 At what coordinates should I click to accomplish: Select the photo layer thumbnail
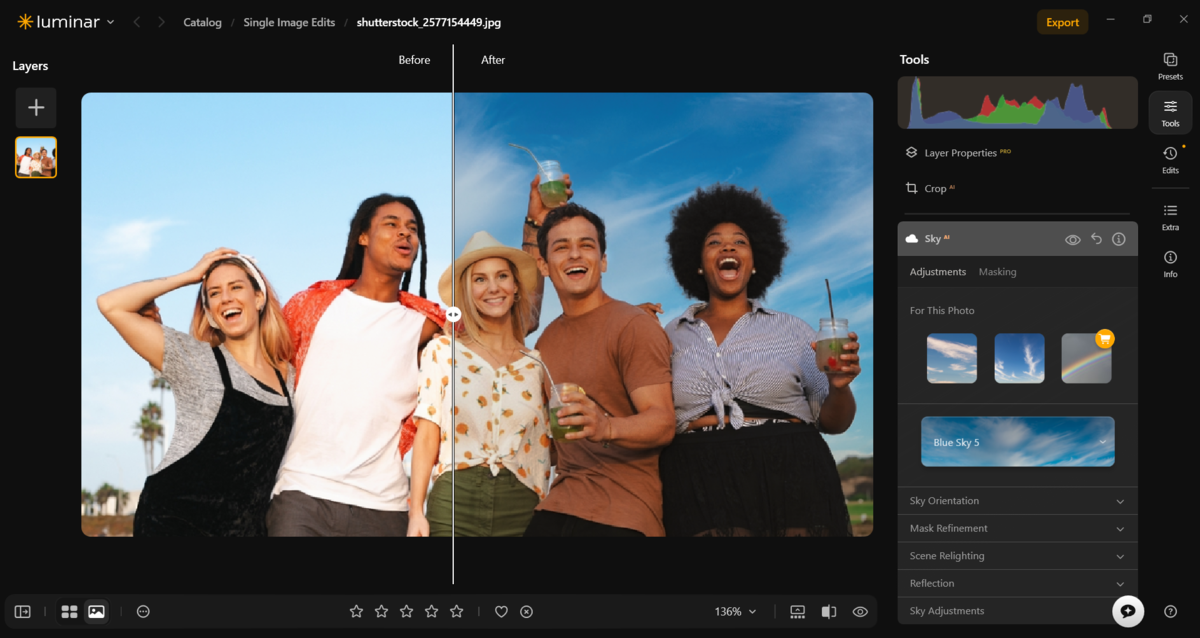pos(36,157)
